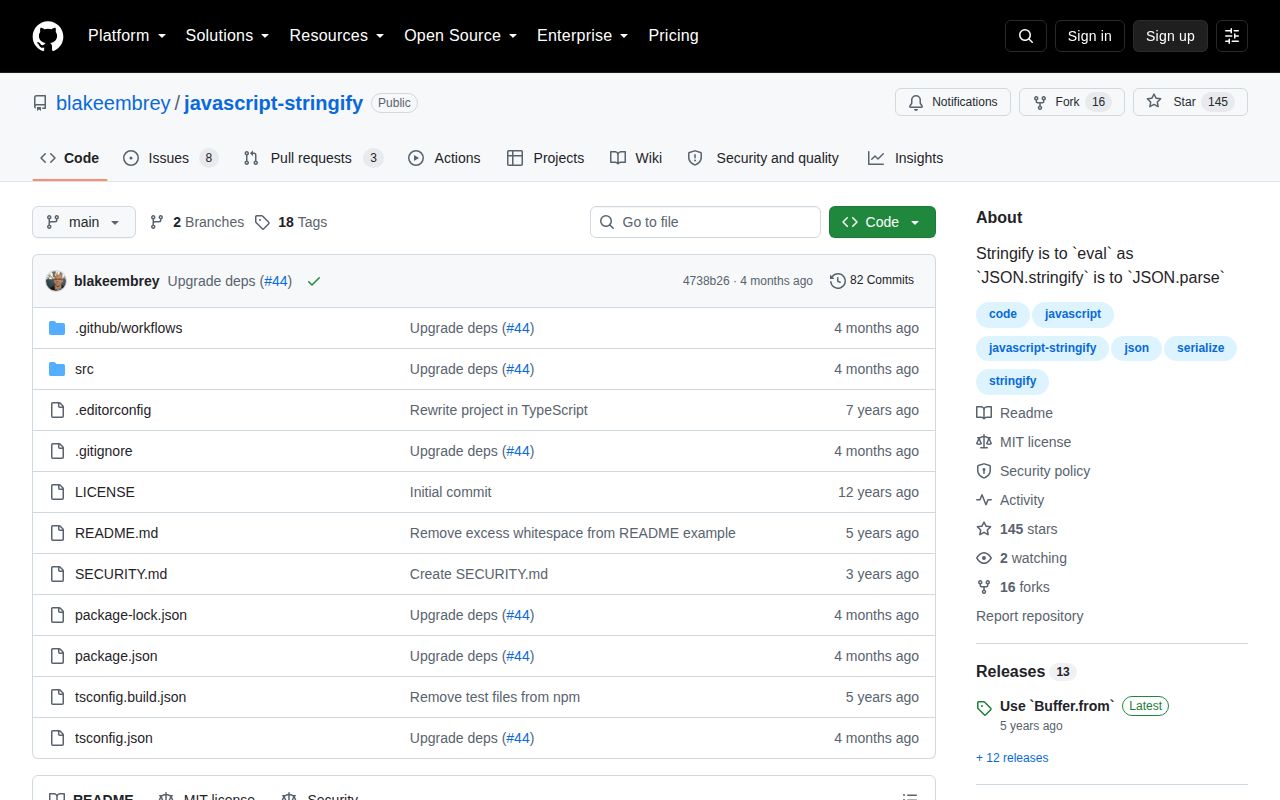Expand the Open Source menu

click(x=460, y=36)
